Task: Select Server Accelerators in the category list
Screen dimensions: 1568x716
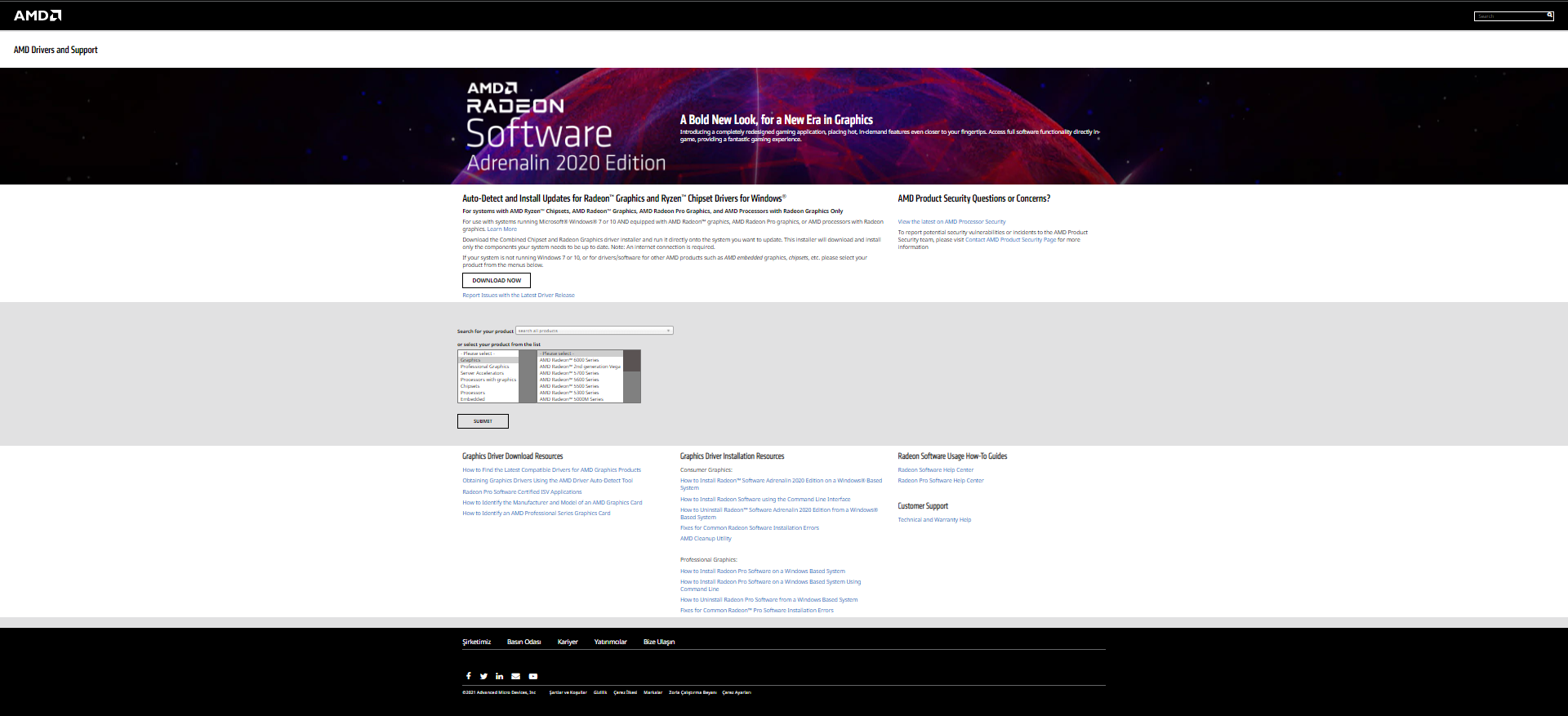Action: [488, 373]
